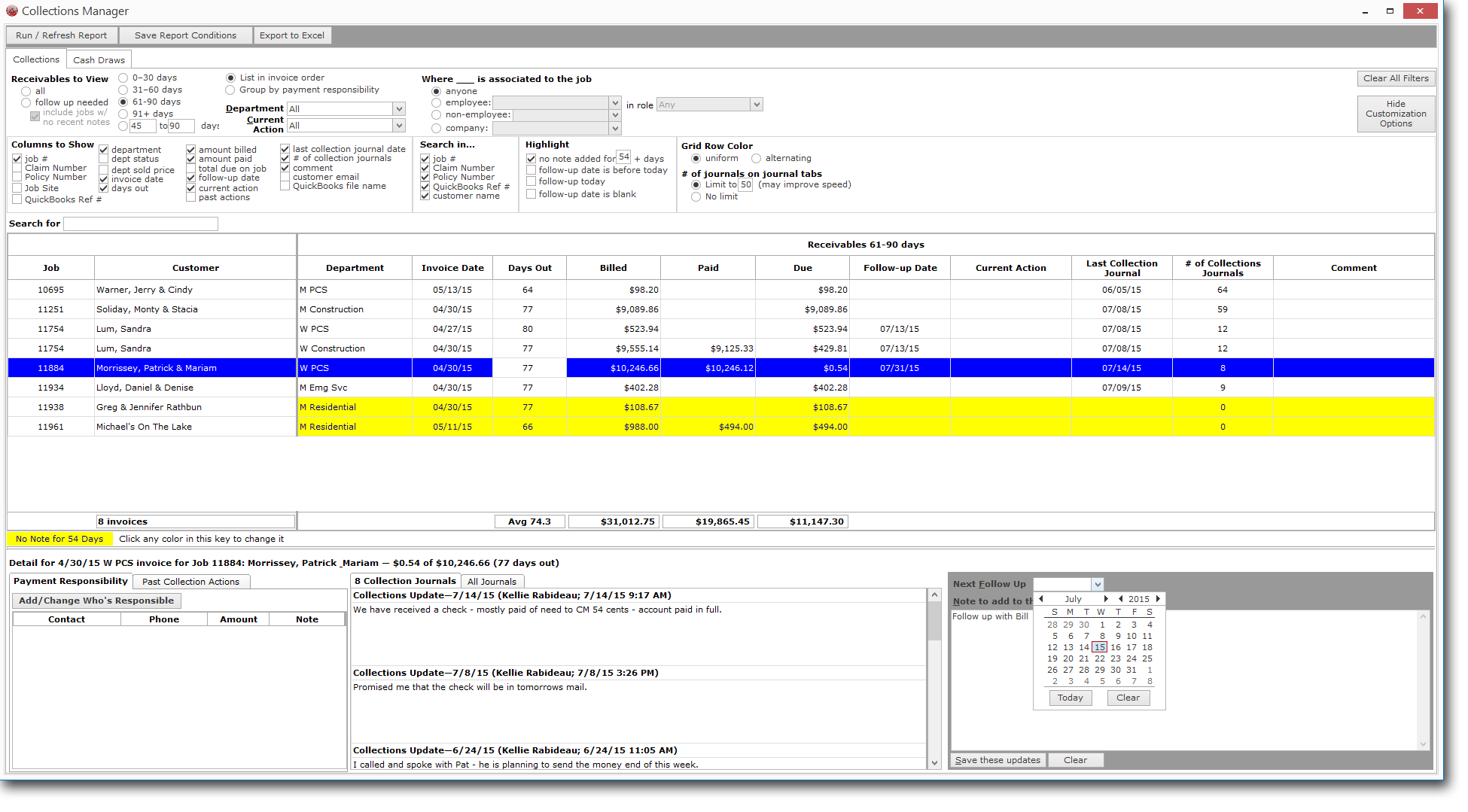Click Export to Excel button
This screenshot has width=1468, height=812.
click(x=292, y=35)
